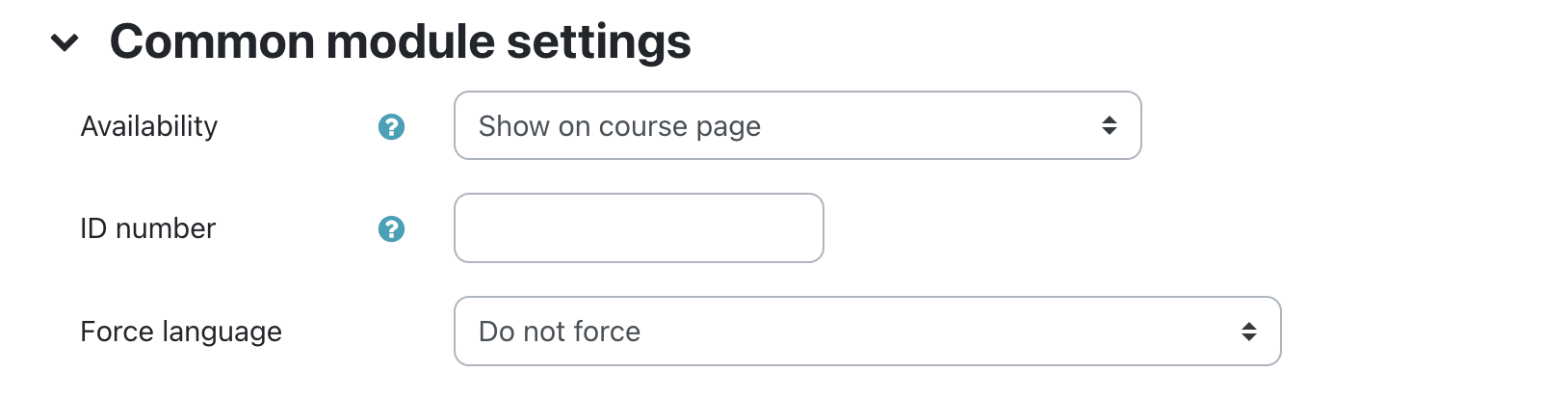Click the 'Show on course page' selected value
1568x399 pixels.
pyautogui.click(x=619, y=126)
